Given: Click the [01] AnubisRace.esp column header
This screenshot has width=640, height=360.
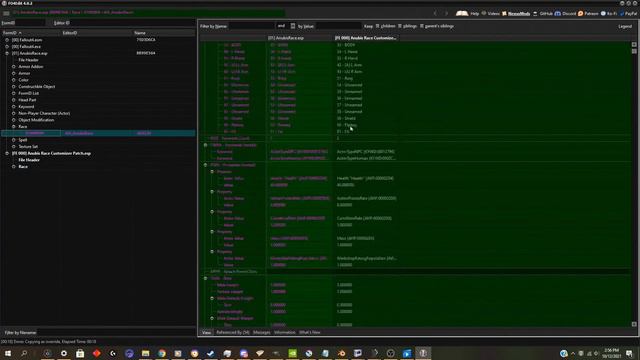Looking at the screenshot, I should pyautogui.click(x=300, y=38).
